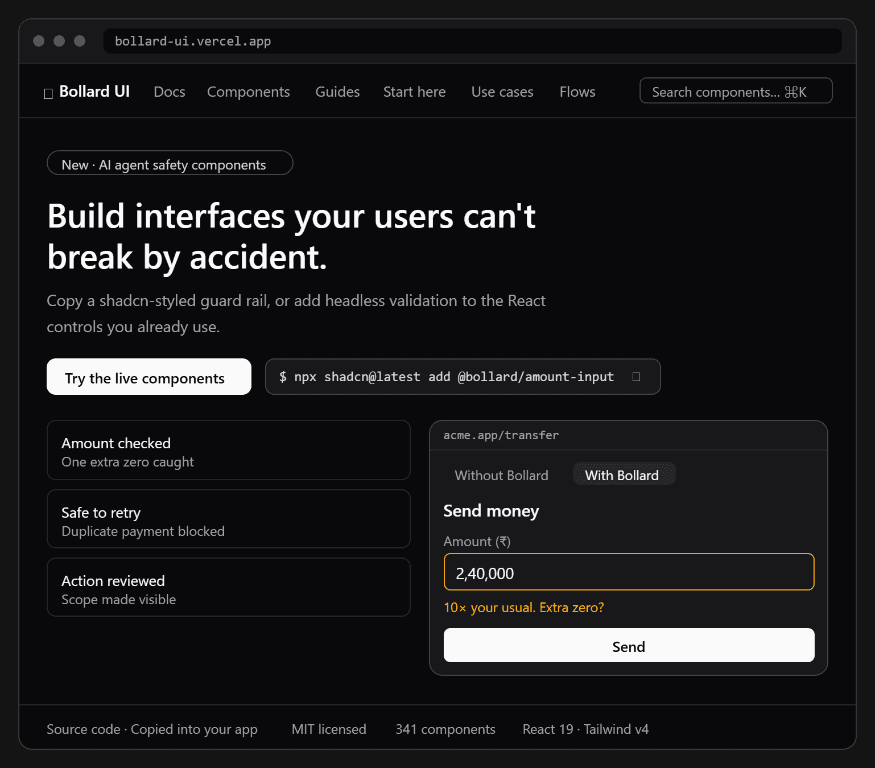Click the warning text '10× your usual. Extra zero?'

(x=523, y=607)
